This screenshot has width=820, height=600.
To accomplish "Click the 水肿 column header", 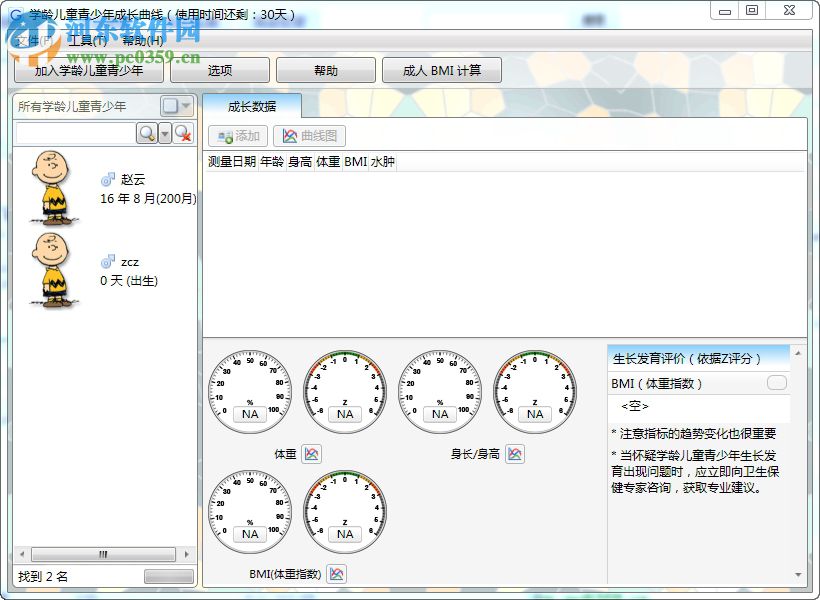I will 382,162.
